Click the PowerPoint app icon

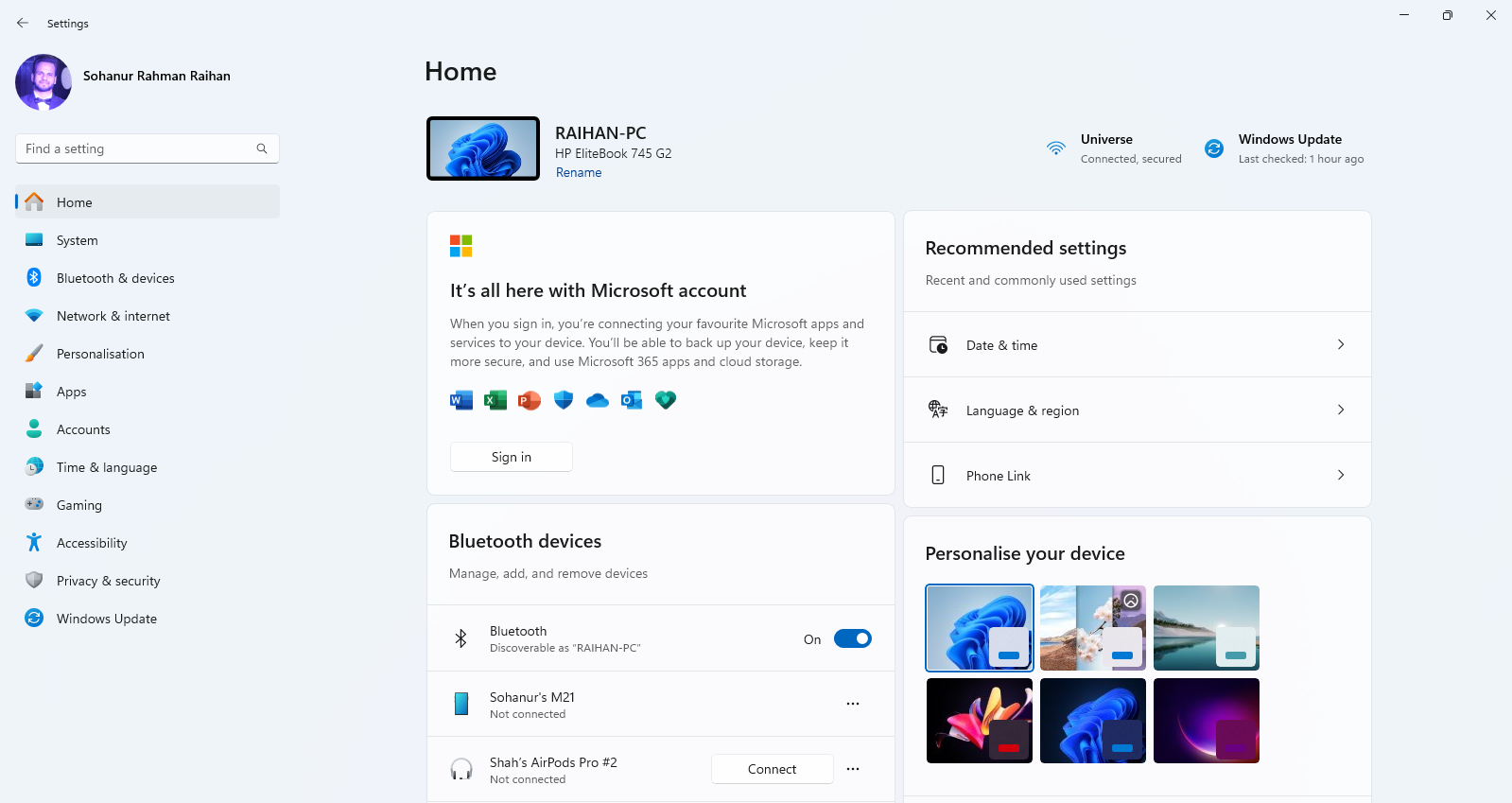pyautogui.click(x=530, y=400)
